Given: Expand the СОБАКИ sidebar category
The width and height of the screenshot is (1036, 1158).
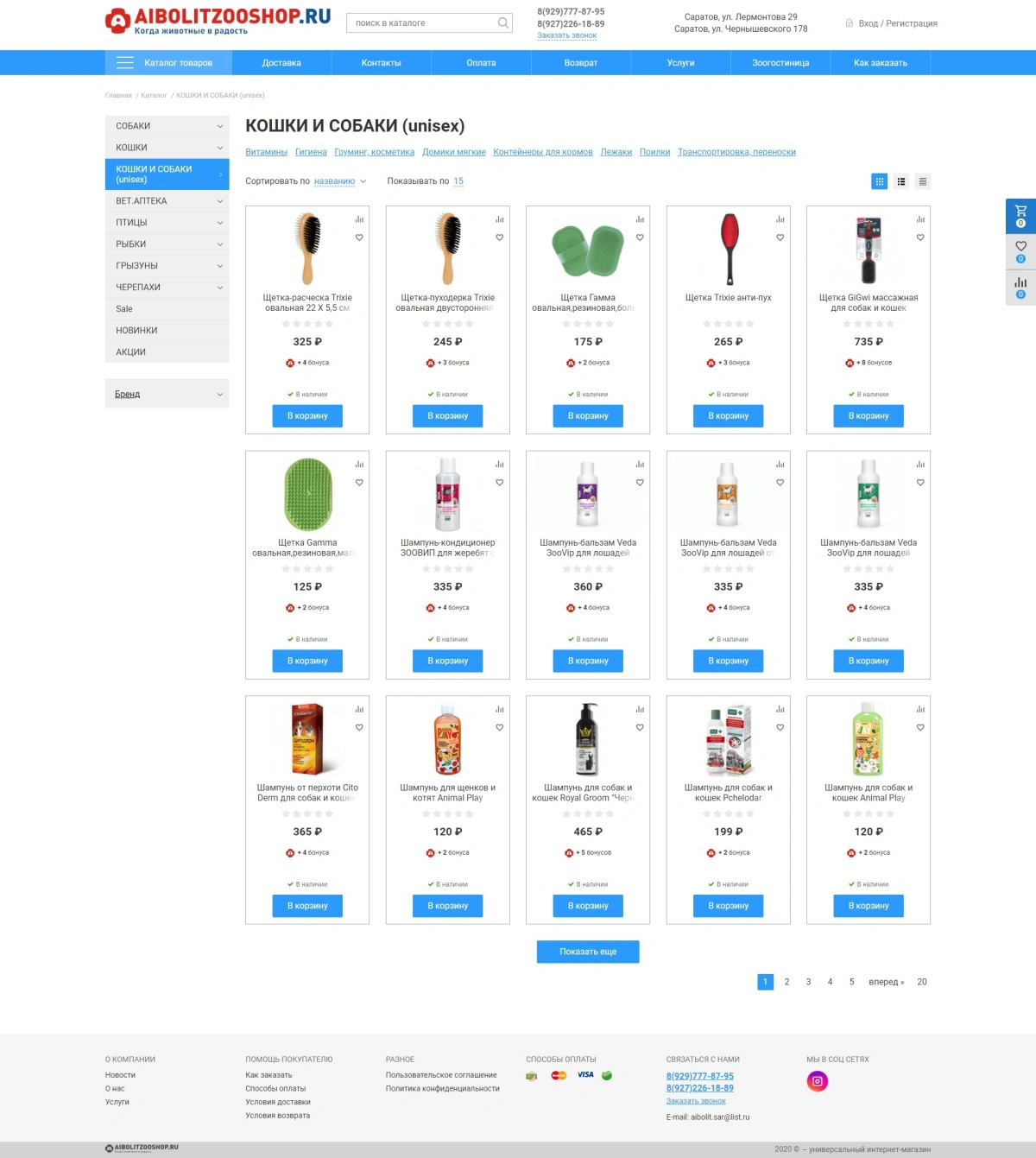Looking at the screenshot, I should point(167,126).
